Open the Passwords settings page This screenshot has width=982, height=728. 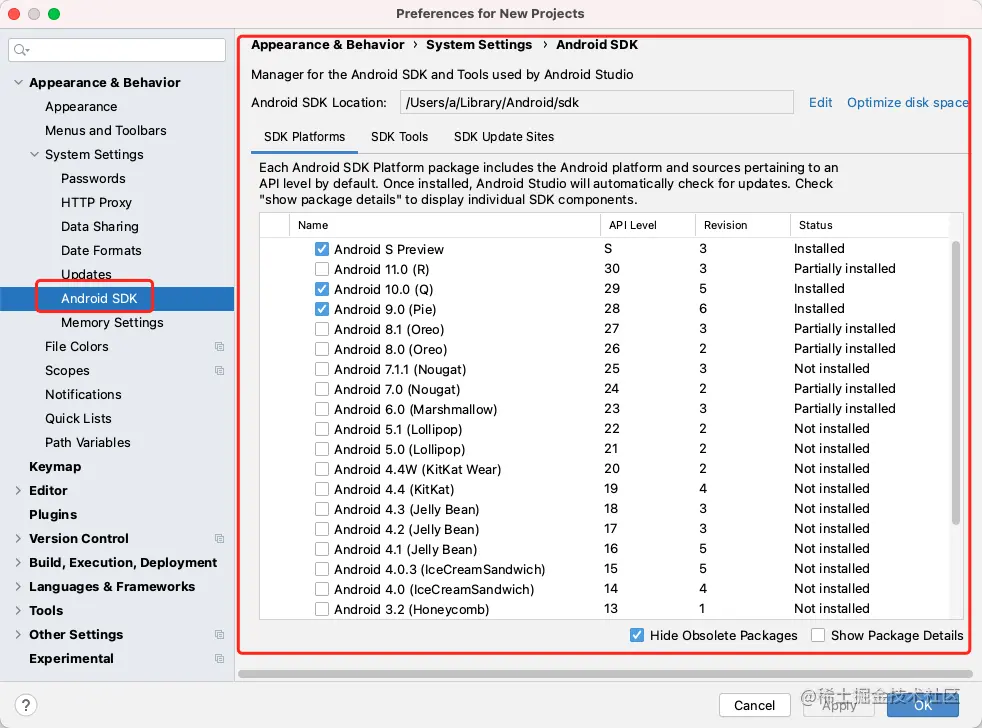click(x=93, y=179)
